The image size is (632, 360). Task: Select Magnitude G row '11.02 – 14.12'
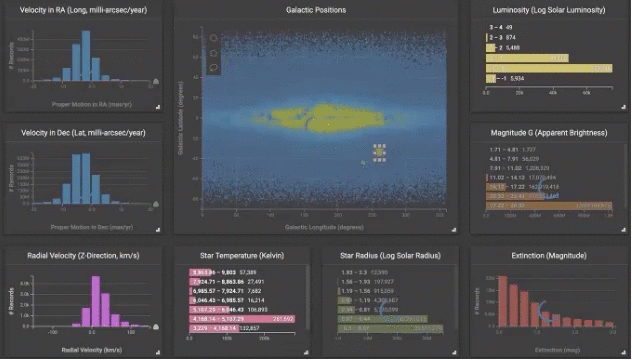[549, 177]
